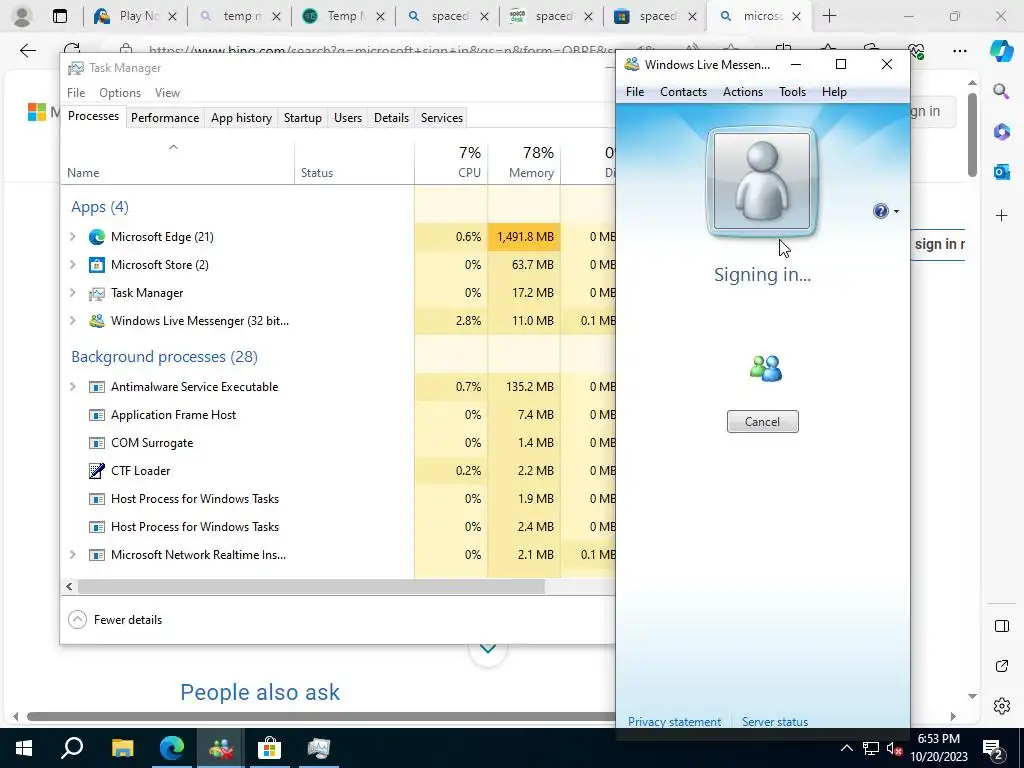Open Windows Start menu
Image resolution: width=1024 pixels, height=768 pixels.
tap(24, 748)
